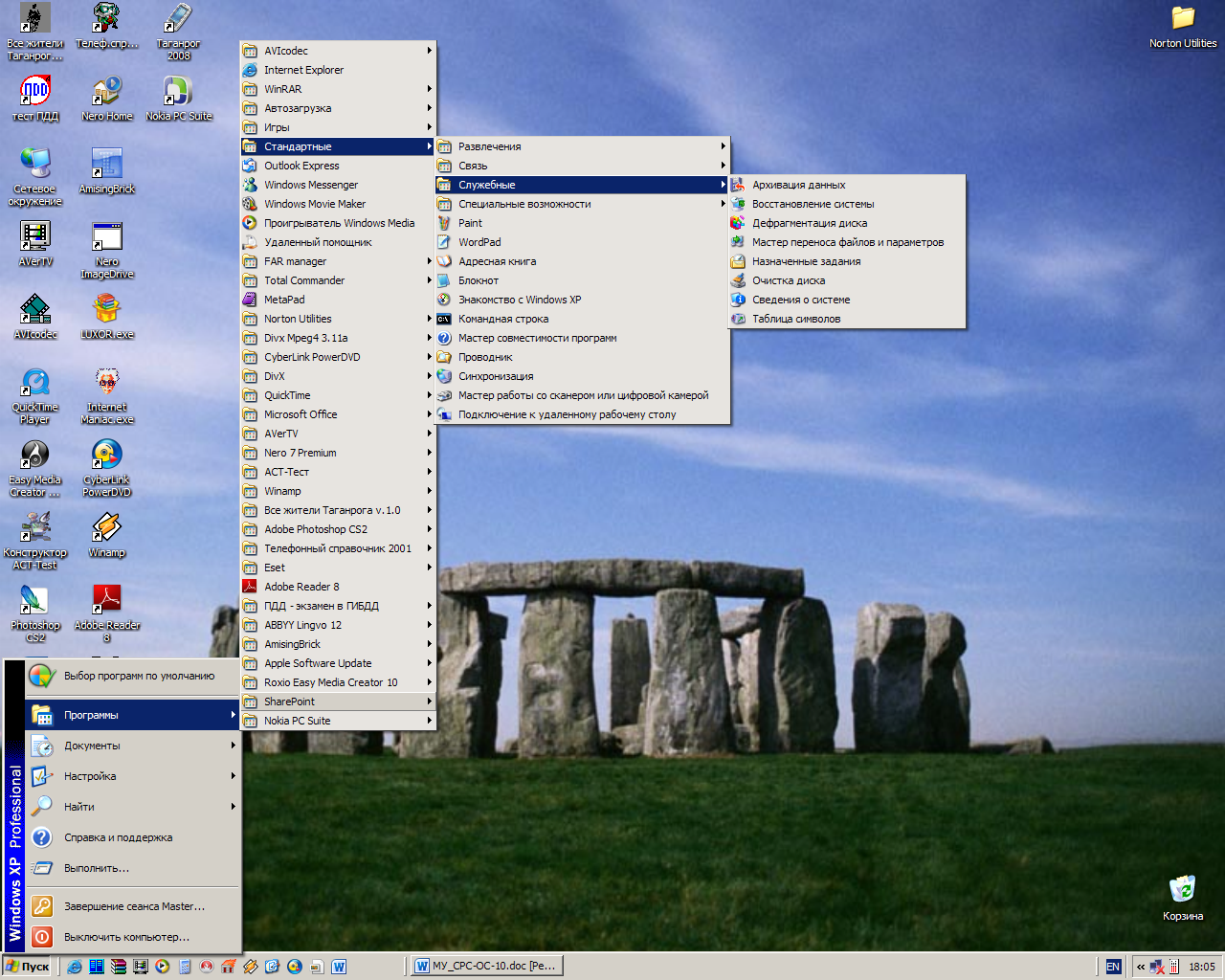The width and height of the screenshot is (1225, 980).
Task: Select the Таганрог 2008 desktop icon
Action: [x=179, y=32]
